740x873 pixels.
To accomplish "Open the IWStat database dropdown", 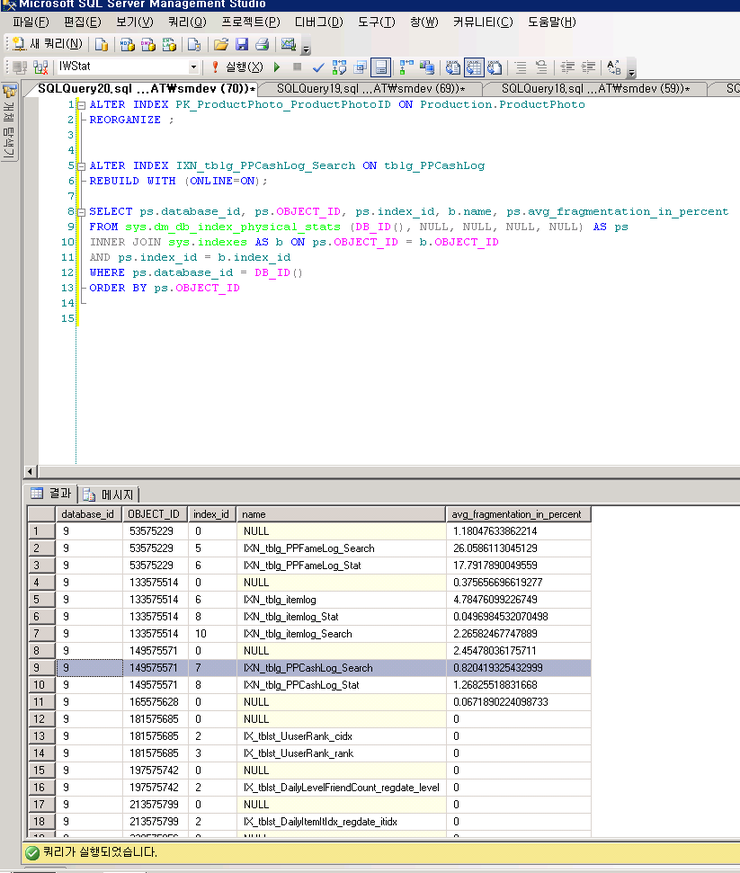I will click(x=195, y=67).
